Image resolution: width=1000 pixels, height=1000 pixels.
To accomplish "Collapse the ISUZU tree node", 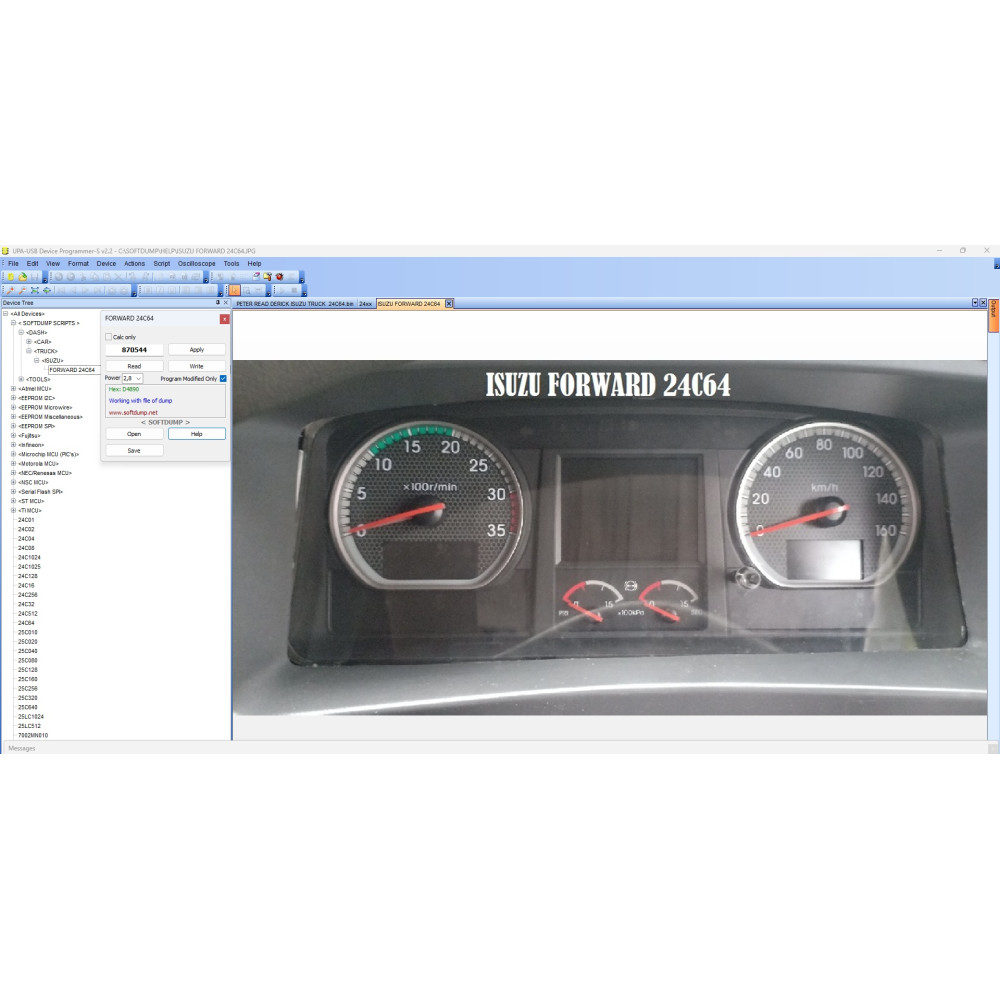I will coord(36,360).
